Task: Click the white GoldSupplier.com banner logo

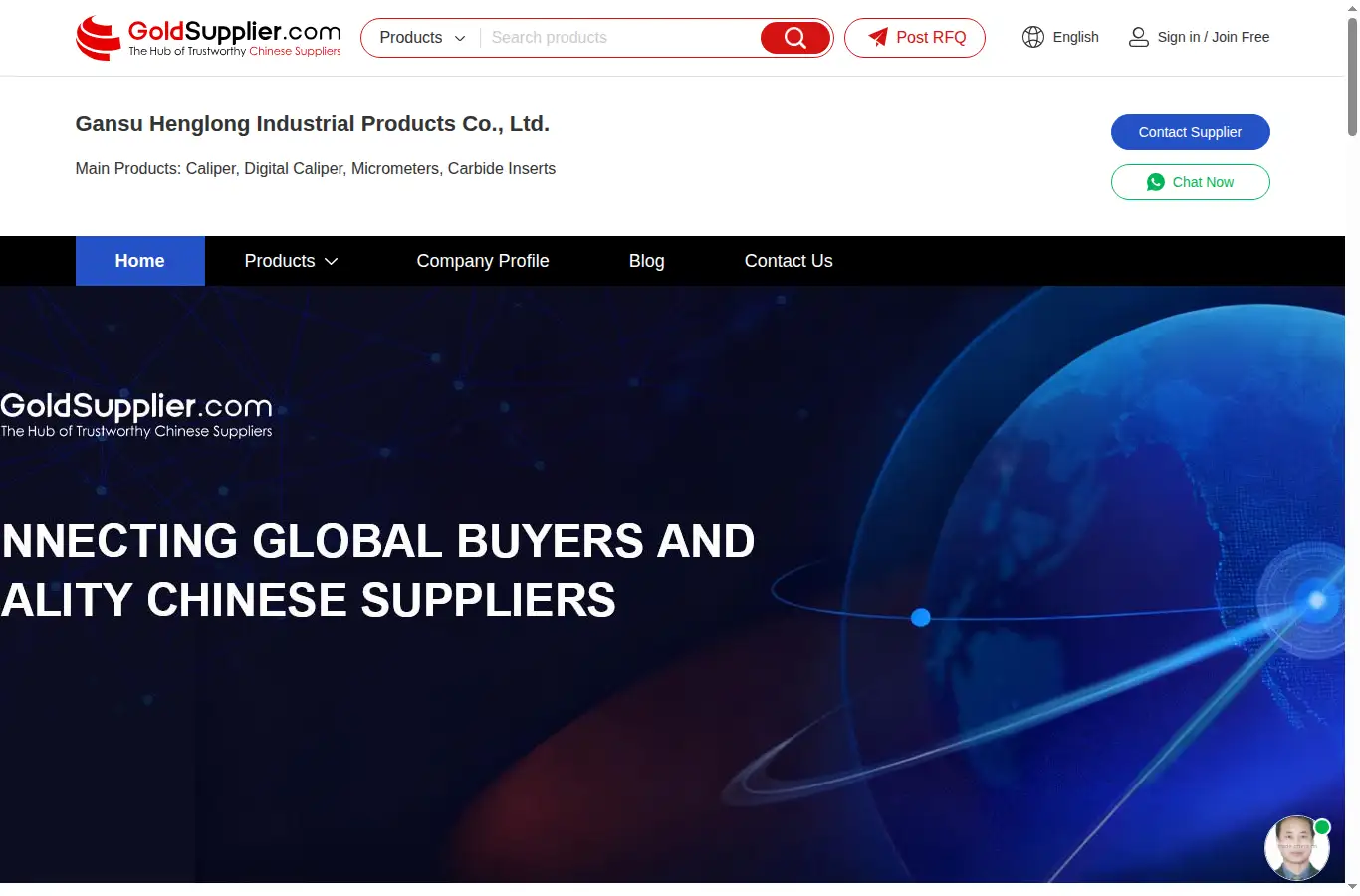Action: [x=136, y=414]
